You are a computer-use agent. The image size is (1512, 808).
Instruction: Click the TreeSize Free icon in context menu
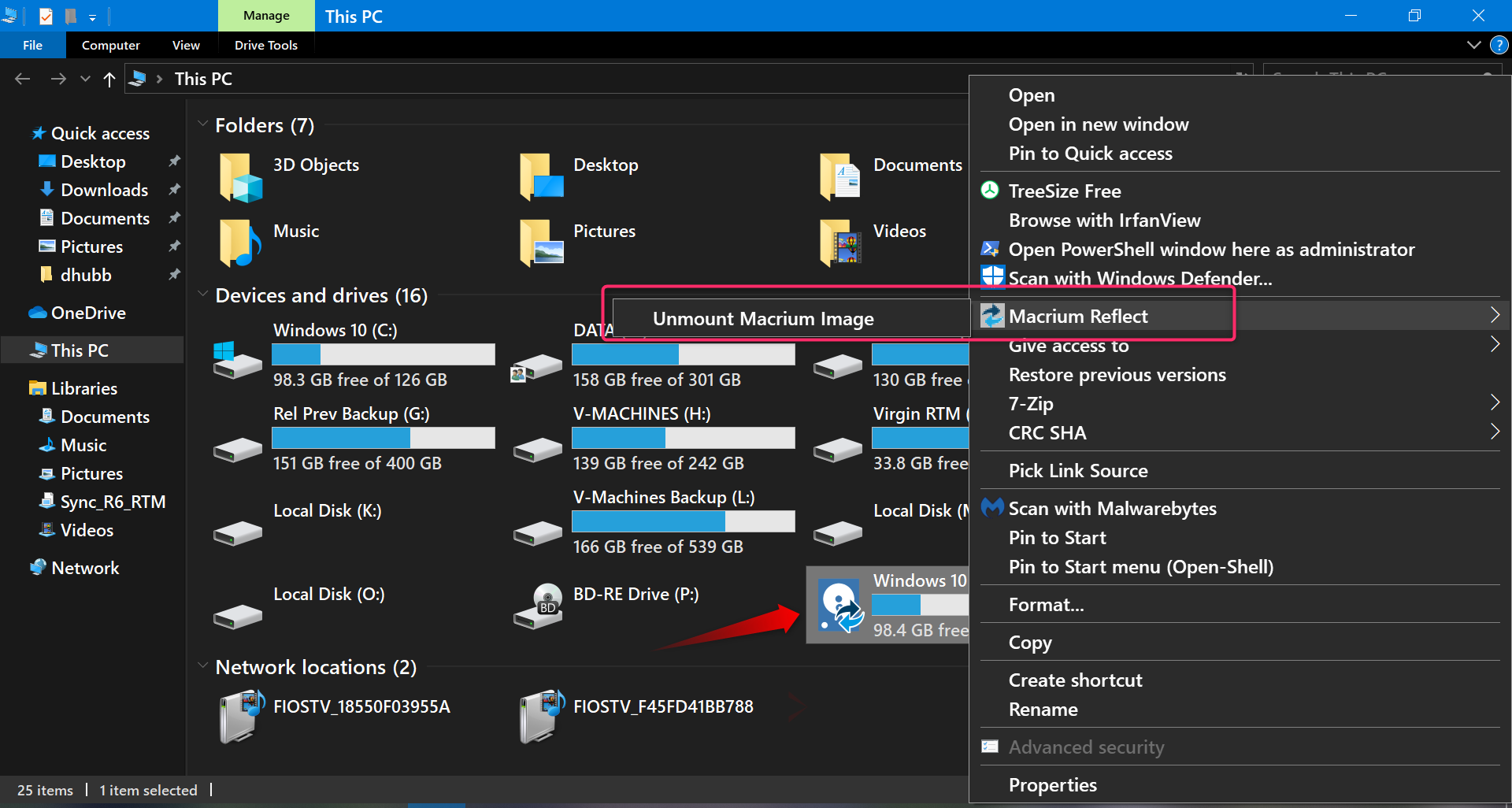click(990, 190)
